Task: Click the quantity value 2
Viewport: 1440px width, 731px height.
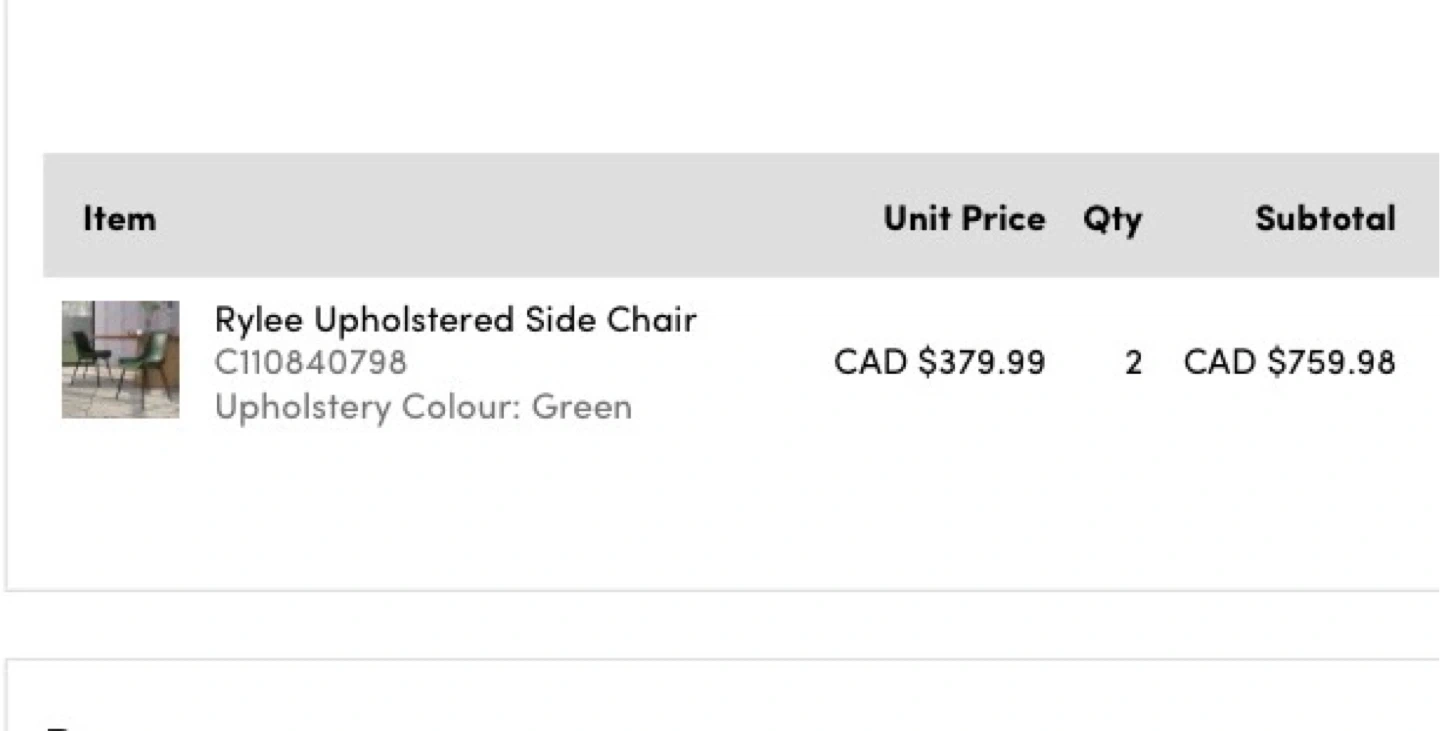Action: click(1133, 362)
